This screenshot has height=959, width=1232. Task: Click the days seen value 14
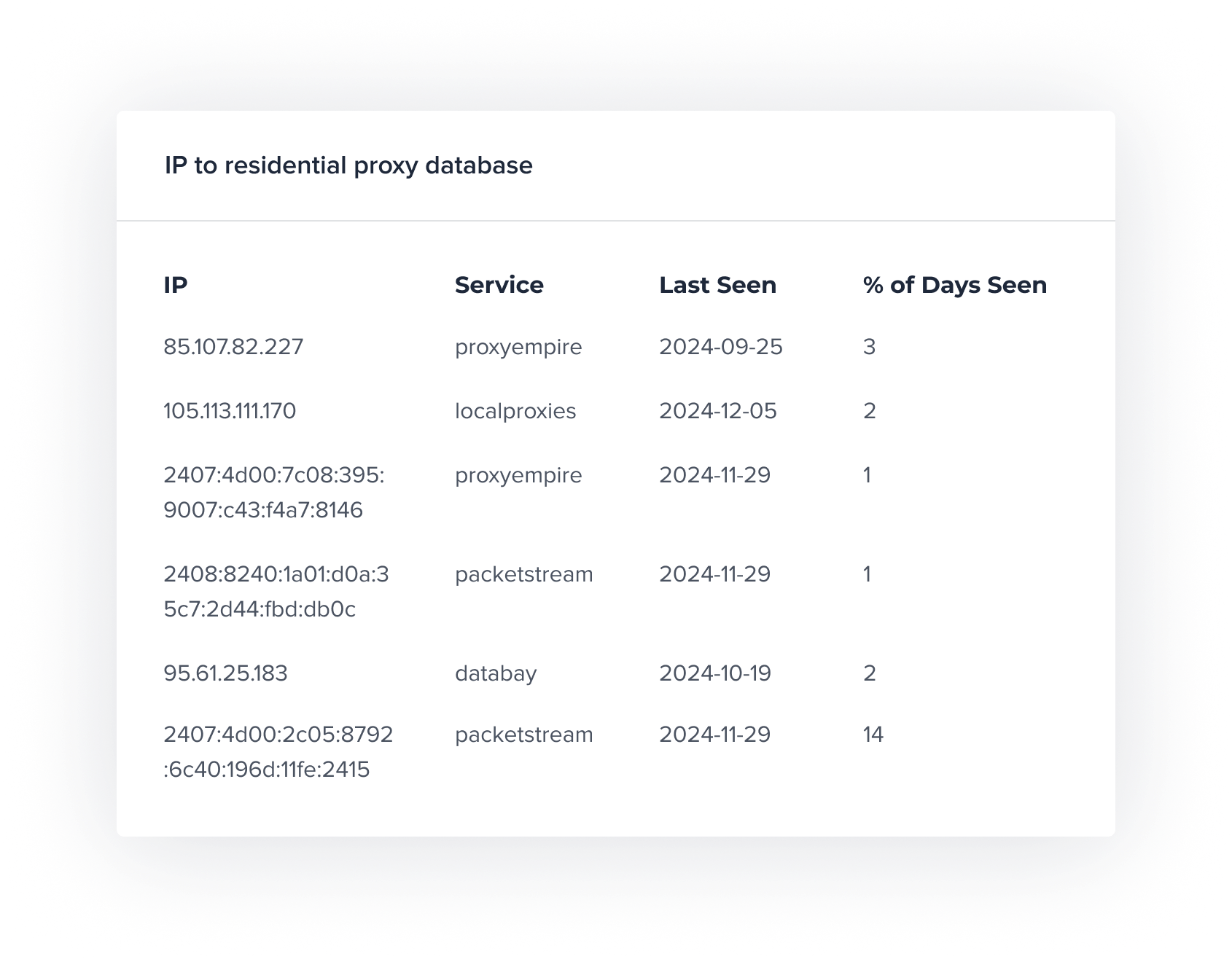(873, 735)
